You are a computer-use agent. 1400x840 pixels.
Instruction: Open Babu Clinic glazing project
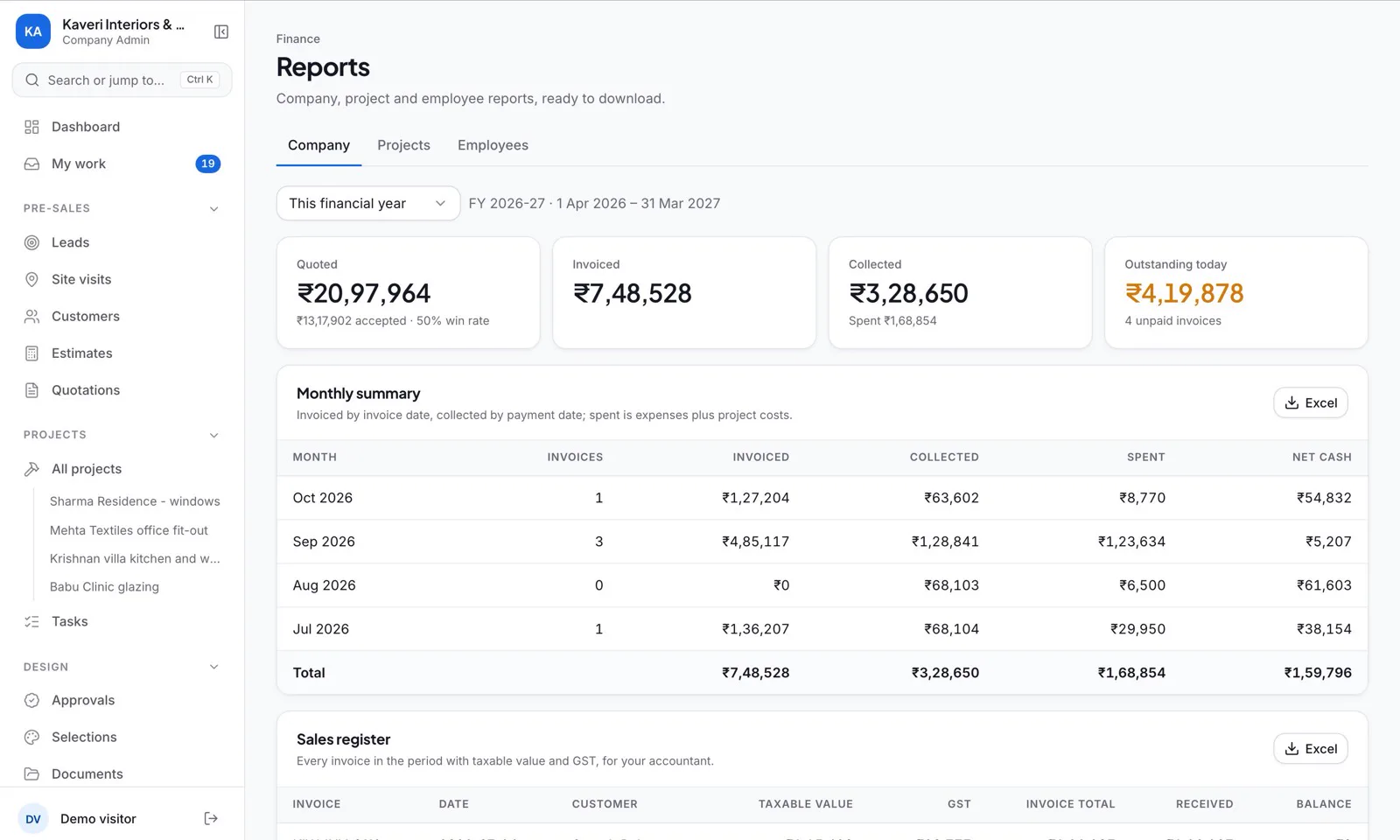pos(104,587)
